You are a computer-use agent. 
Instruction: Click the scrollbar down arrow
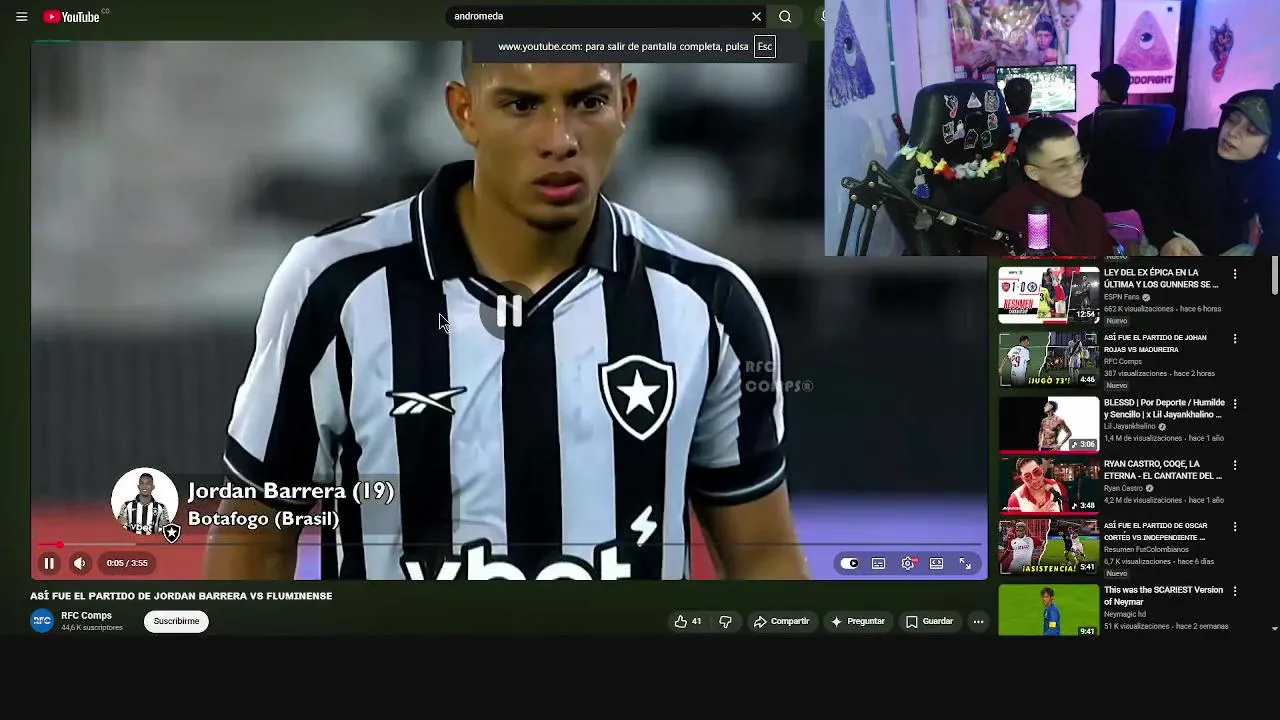pos(1275,629)
